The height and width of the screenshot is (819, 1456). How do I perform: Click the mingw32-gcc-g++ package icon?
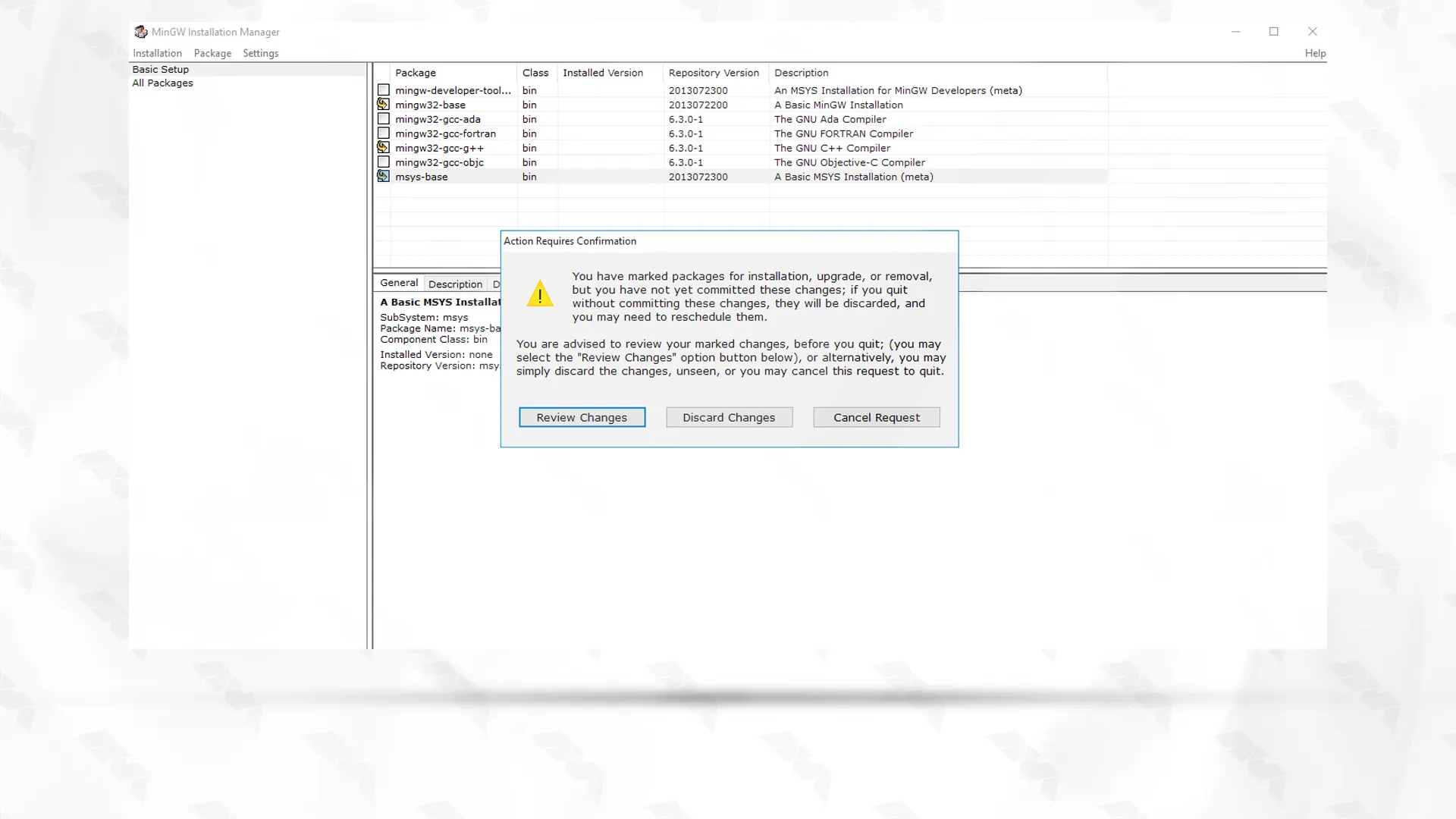(383, 147)
